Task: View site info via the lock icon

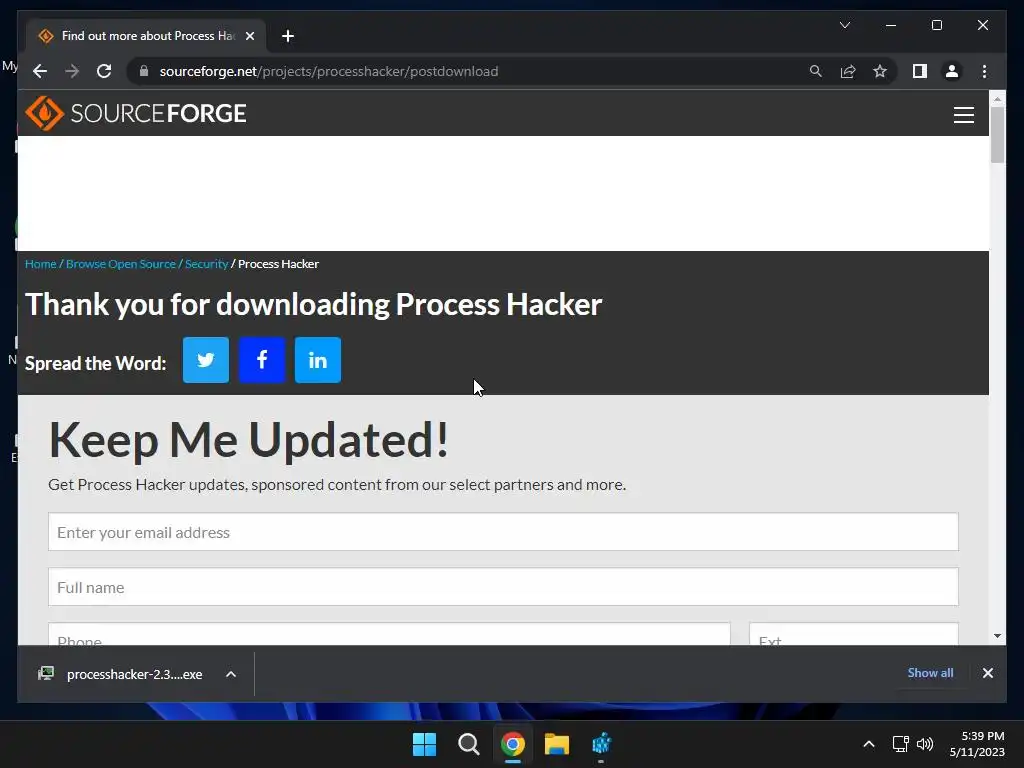Action: (144, 71)
